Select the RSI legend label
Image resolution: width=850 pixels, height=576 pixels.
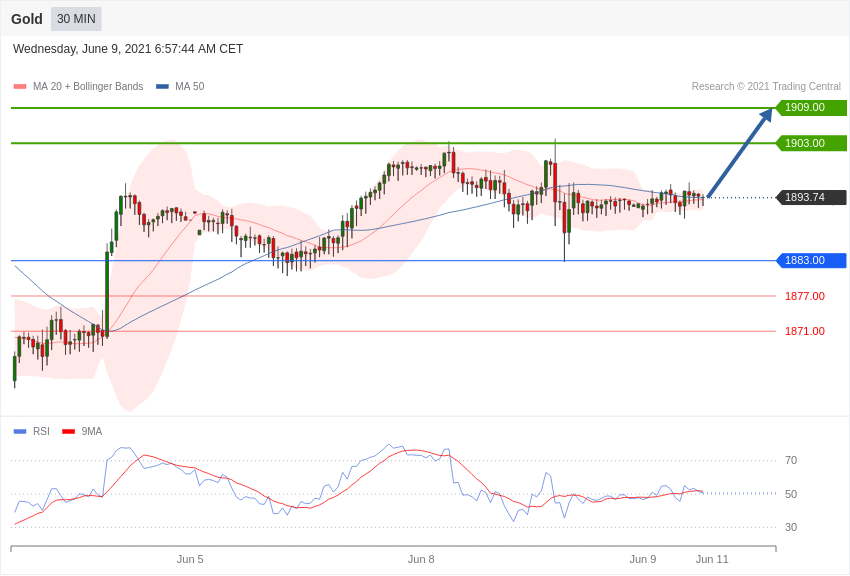(x=41, y=431)
